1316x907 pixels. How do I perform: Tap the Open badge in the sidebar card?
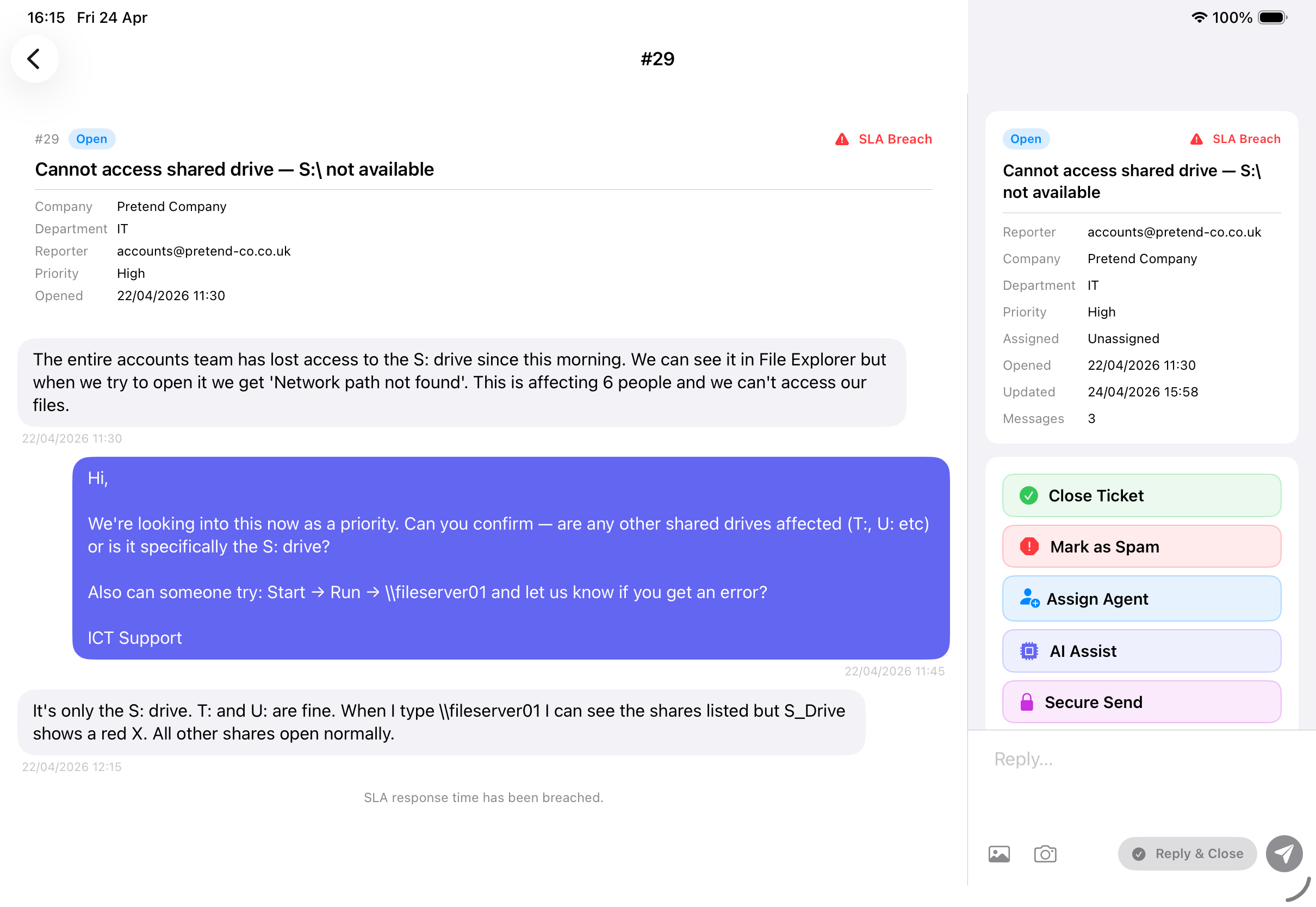coord(1026,139)
